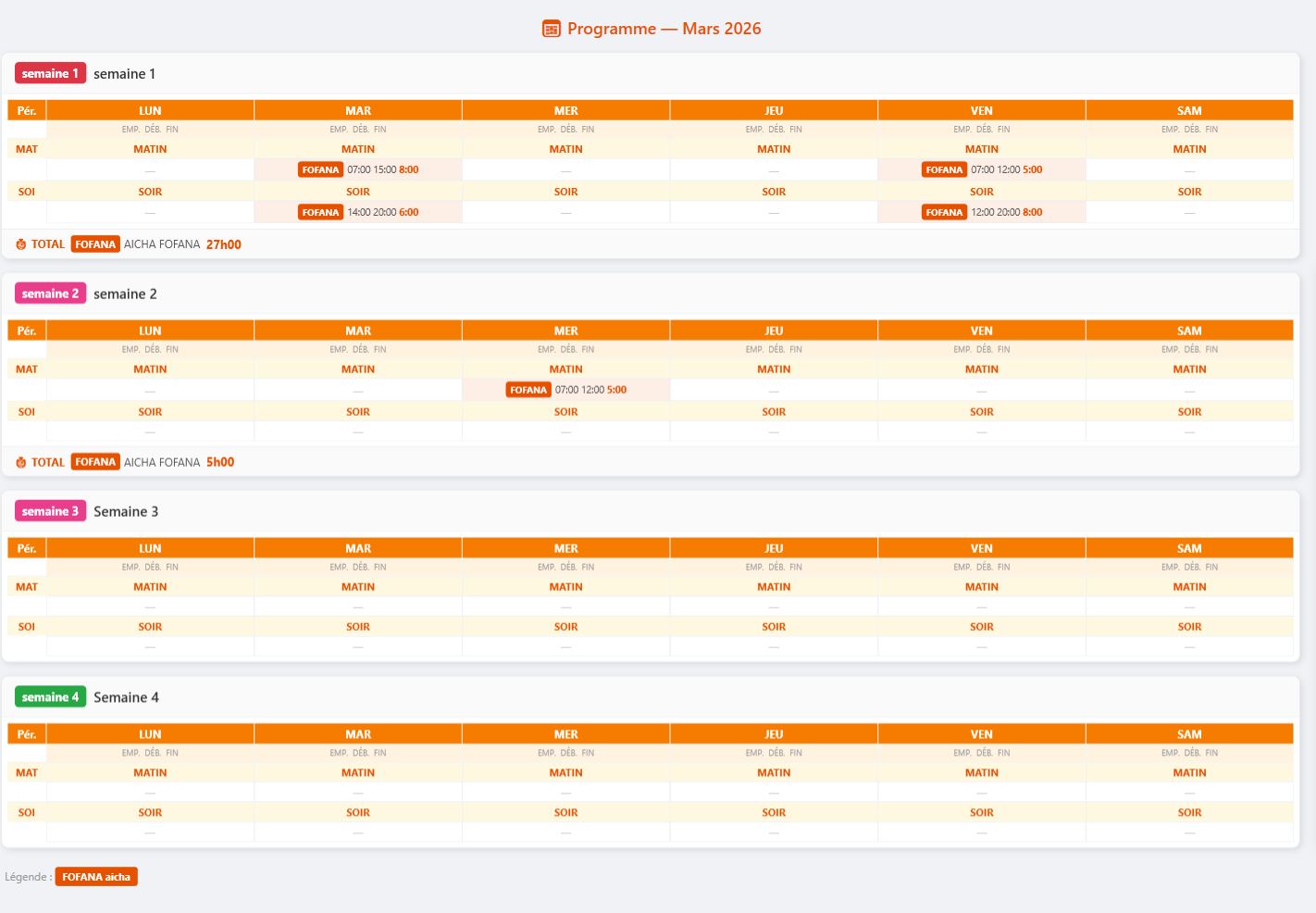Click the 5h00 weekly total

(220, 462)
